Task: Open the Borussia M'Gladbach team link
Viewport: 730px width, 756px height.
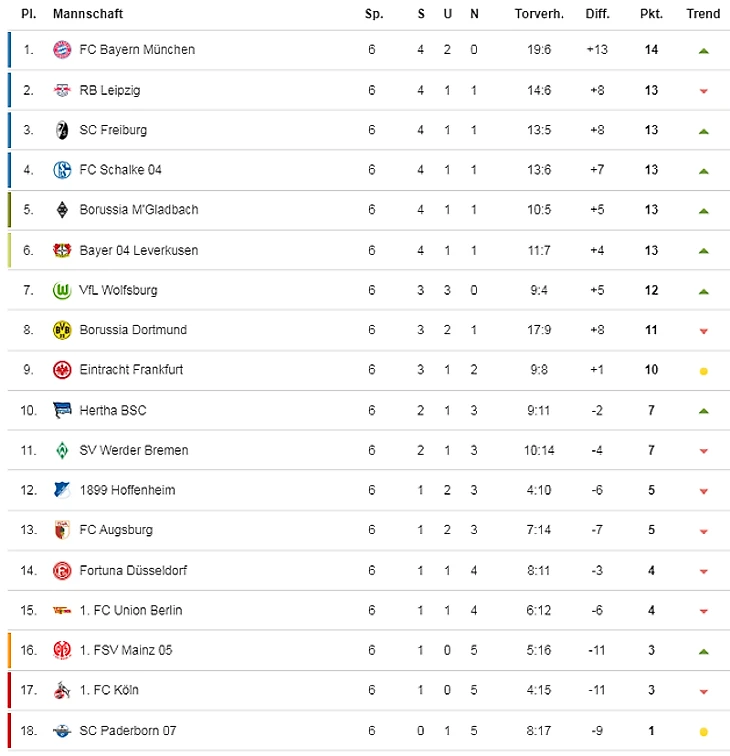Action: pos(138,210)
